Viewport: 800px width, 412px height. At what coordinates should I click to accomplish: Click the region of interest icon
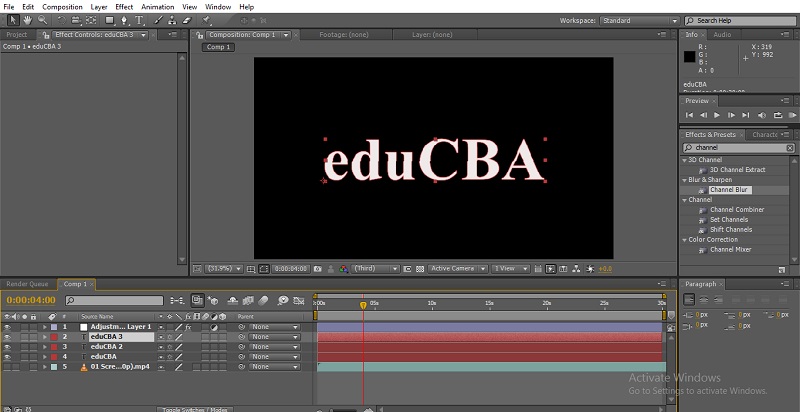point(408,269)
